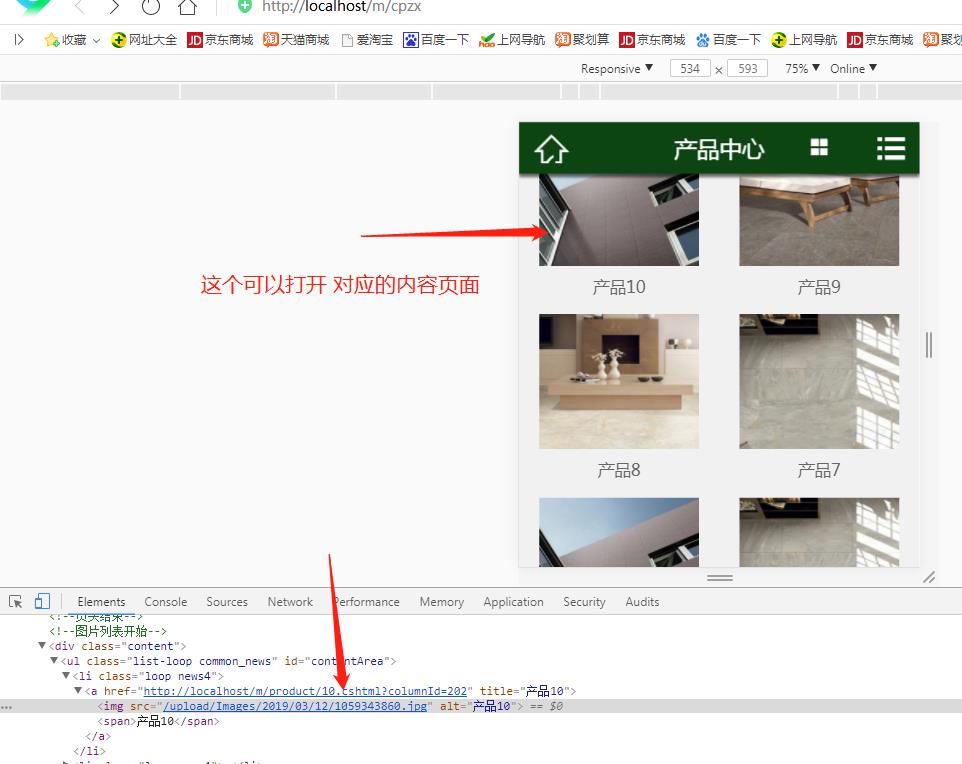Tap the home icon in 产品中心 header
This screenshot has height=764, width=962.
(551, 149)
